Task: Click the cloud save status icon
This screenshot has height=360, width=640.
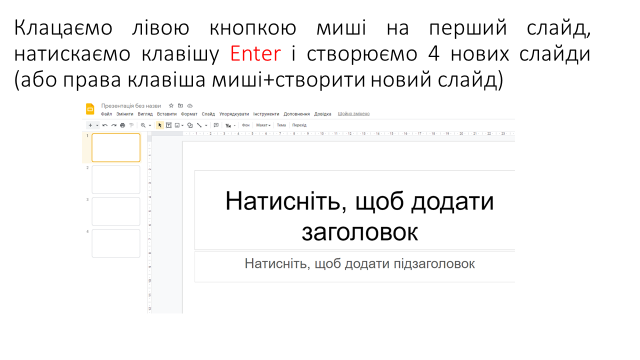Action: coord(190,106)
